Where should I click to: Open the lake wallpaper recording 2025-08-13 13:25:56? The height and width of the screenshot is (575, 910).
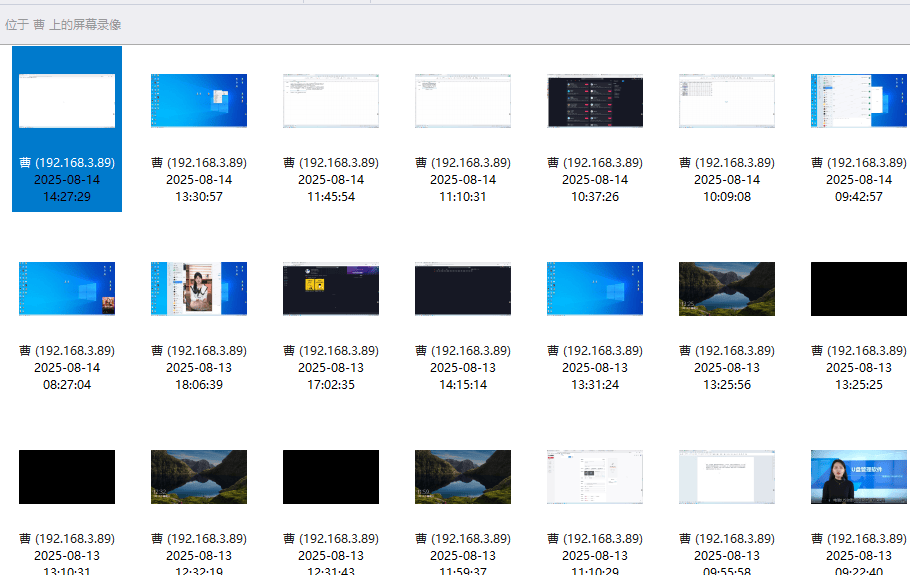pos(727,289)
